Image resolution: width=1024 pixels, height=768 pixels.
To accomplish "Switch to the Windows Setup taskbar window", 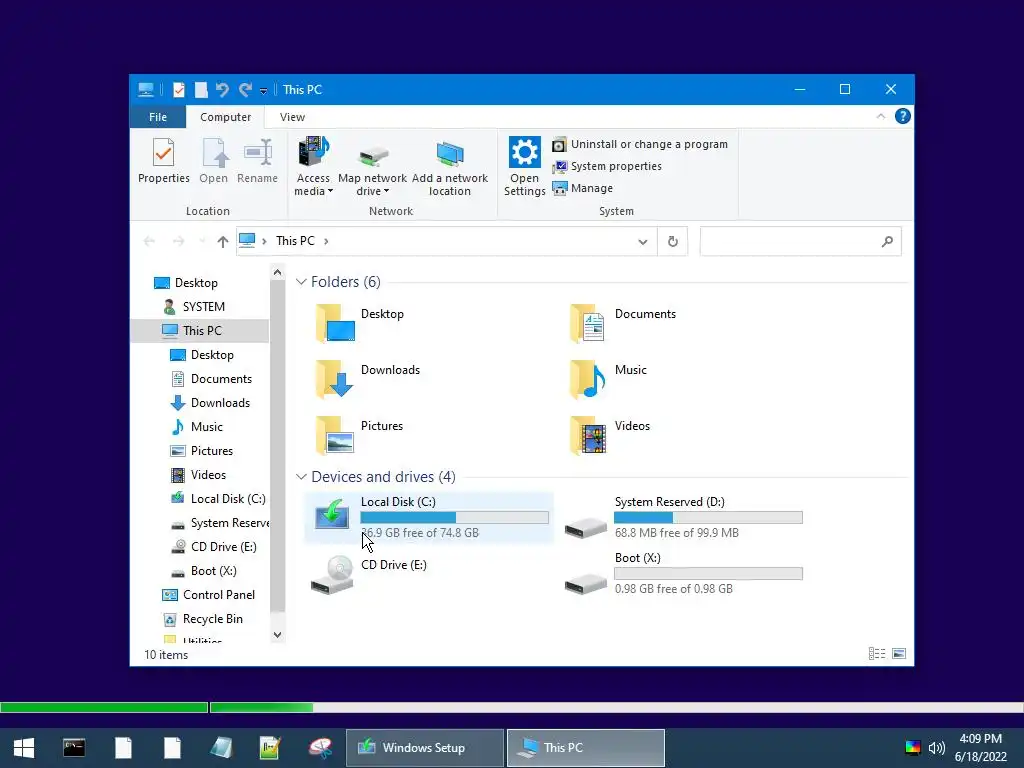I will click(424, 748).
